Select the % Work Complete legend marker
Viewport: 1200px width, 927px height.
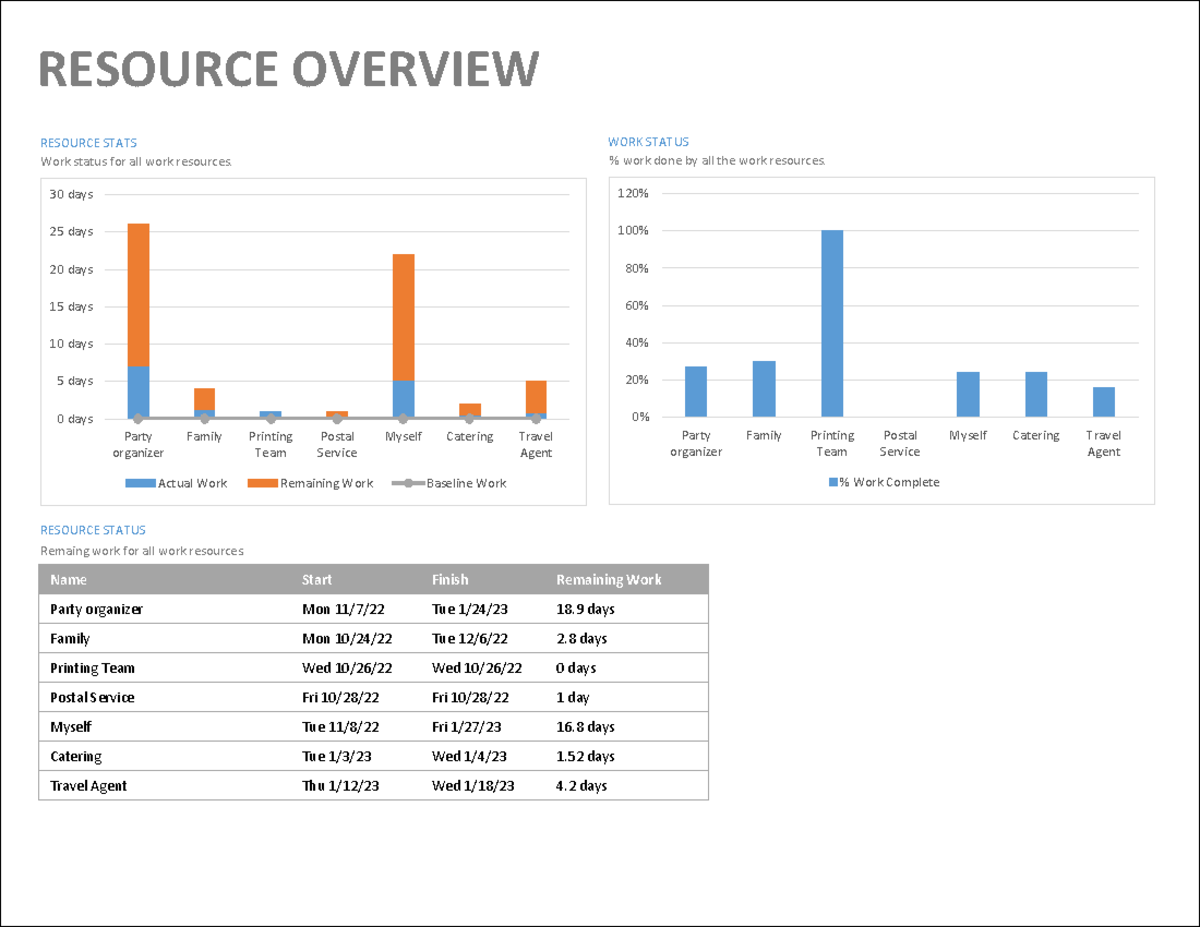pos(833,482)
